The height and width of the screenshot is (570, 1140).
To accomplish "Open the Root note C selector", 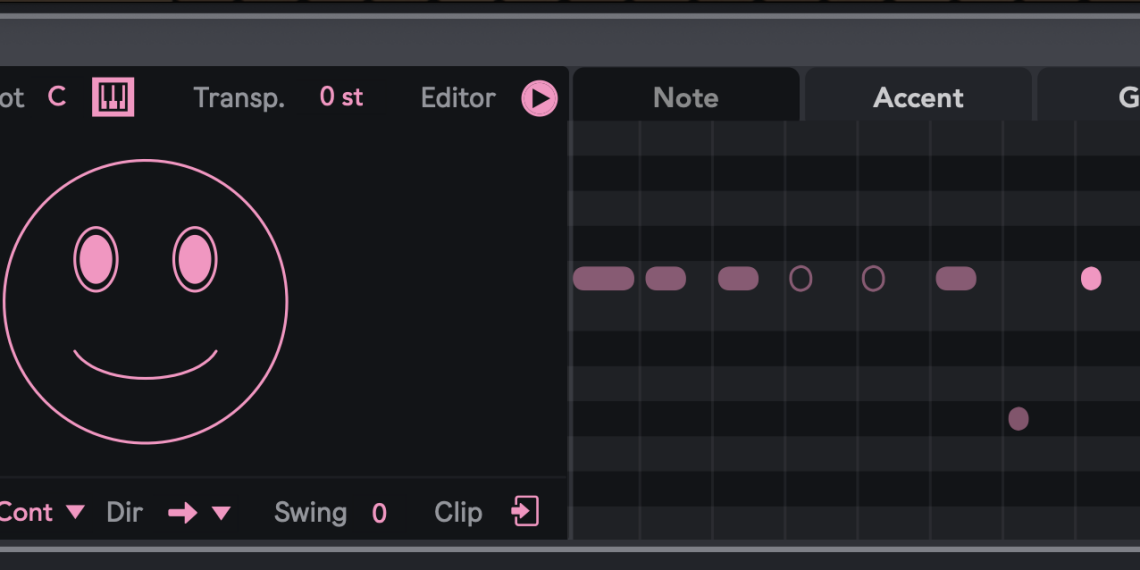I will (57, 97).
